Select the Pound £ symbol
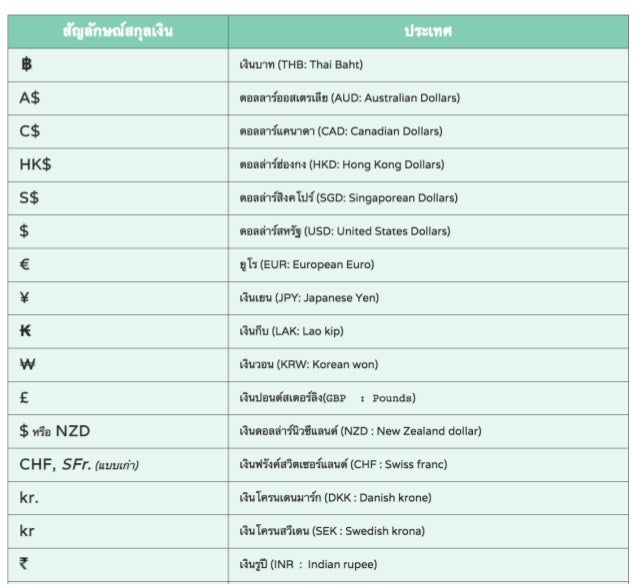 [25, 397]
